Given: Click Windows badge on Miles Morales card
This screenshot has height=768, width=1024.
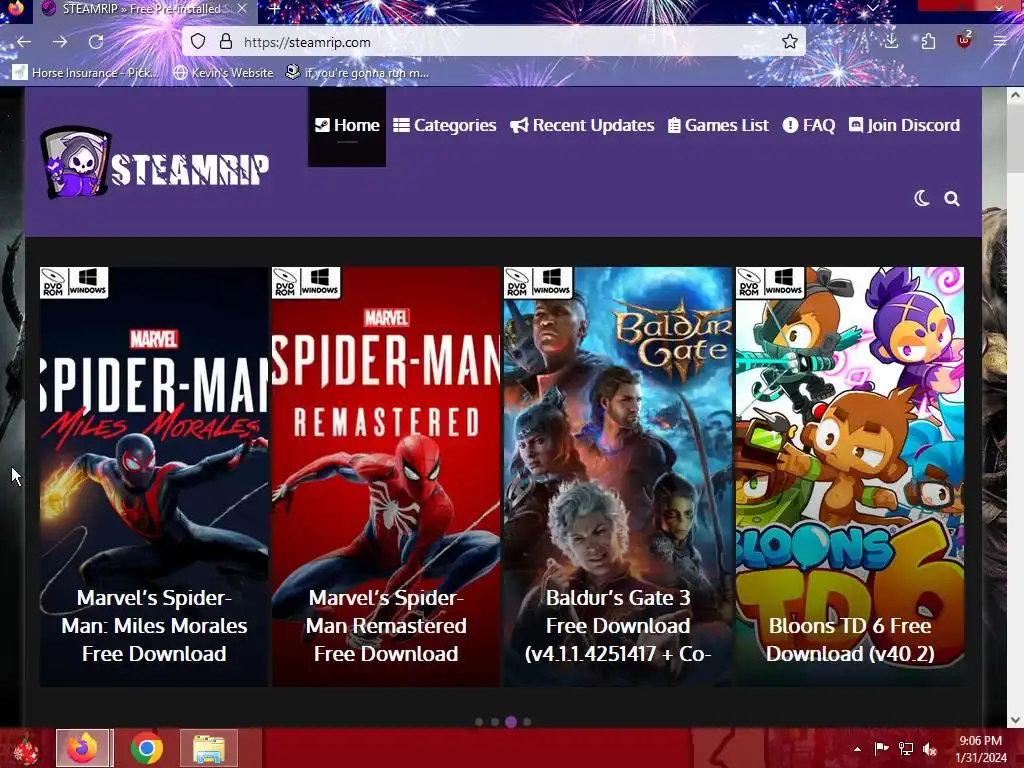Looking at the screenshot, I should pos(88,282).
